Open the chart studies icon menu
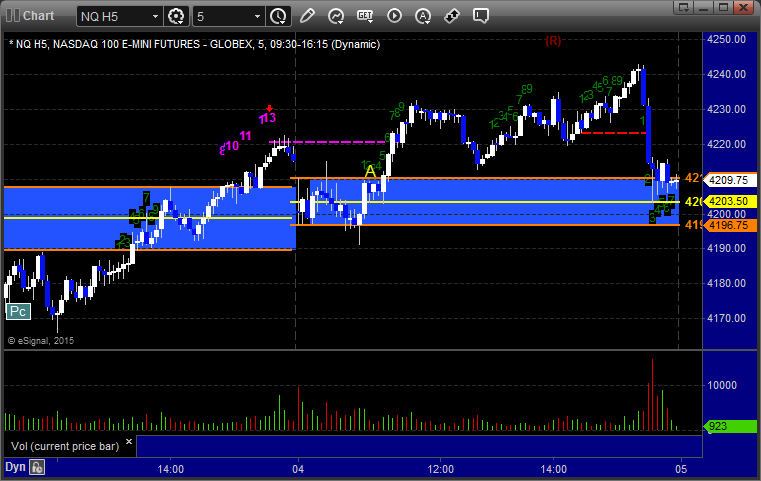This screenshot has width=761, height=481. 336,16
